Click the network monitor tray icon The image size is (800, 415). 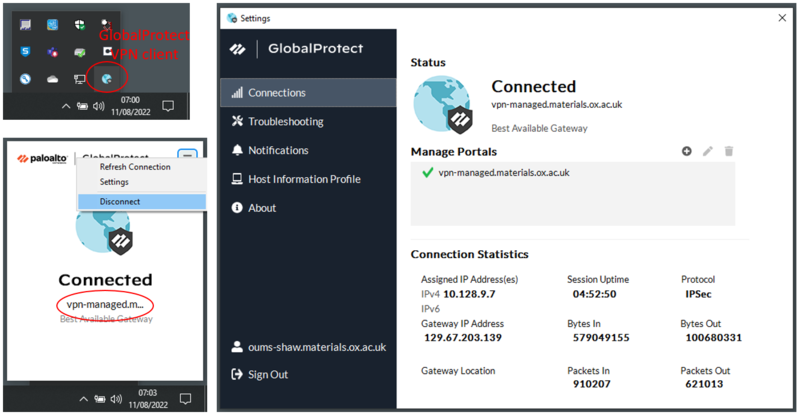pos(80,79)
